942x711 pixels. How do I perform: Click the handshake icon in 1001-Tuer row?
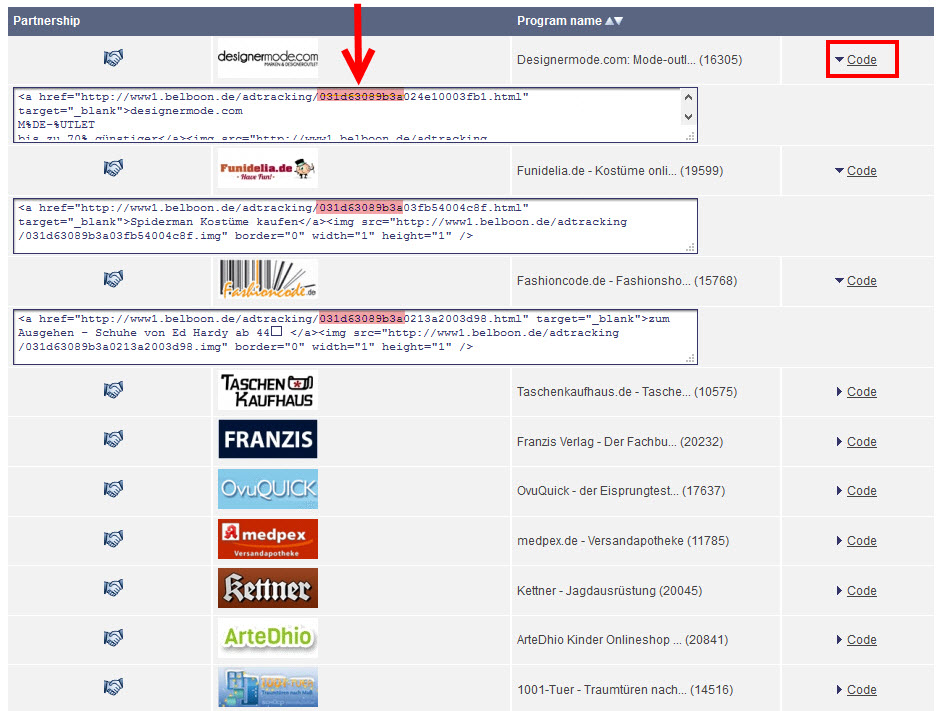pyautogui.click(x=113, y=686)
